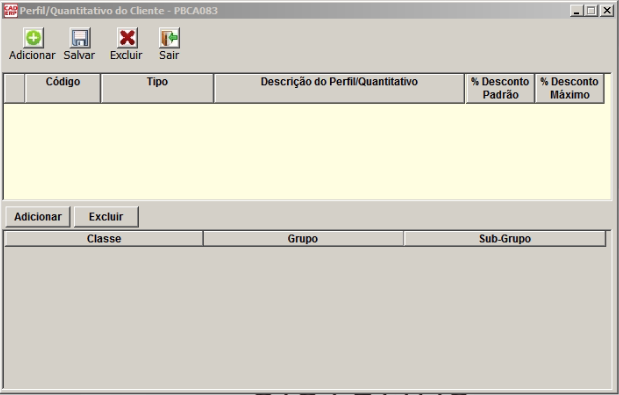This screenshot has width=619, height=395.
Task: Click the blank row-selector header cell
Action: [14, 88]
